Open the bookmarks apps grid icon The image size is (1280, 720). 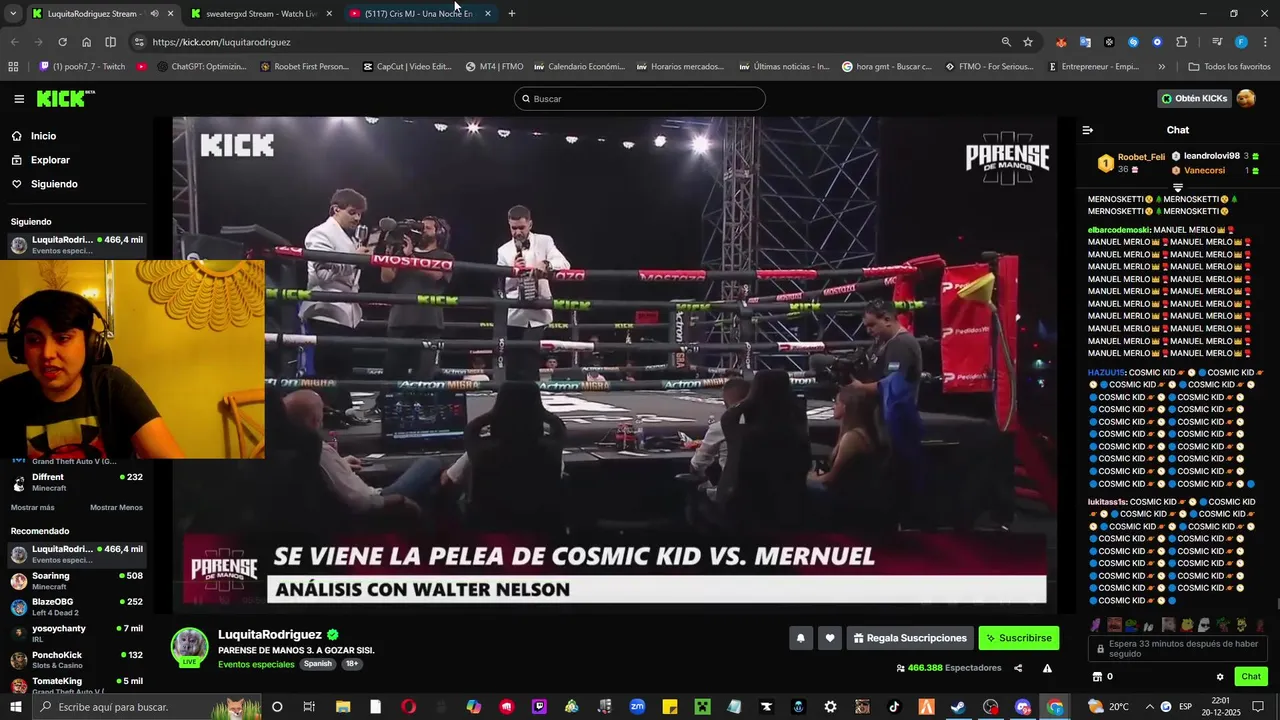click(x=13, y=67)
